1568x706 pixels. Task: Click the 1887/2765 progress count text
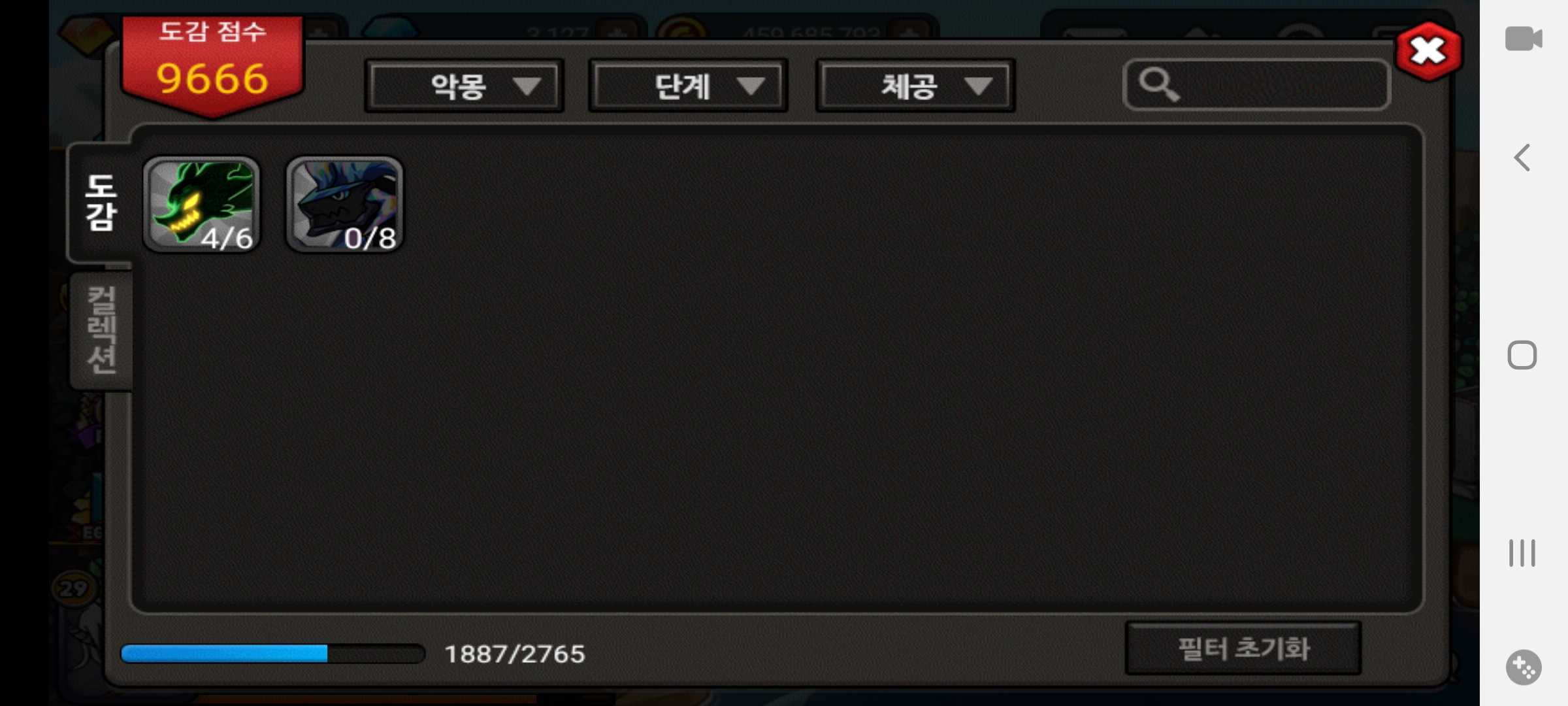tap(515, 654)
